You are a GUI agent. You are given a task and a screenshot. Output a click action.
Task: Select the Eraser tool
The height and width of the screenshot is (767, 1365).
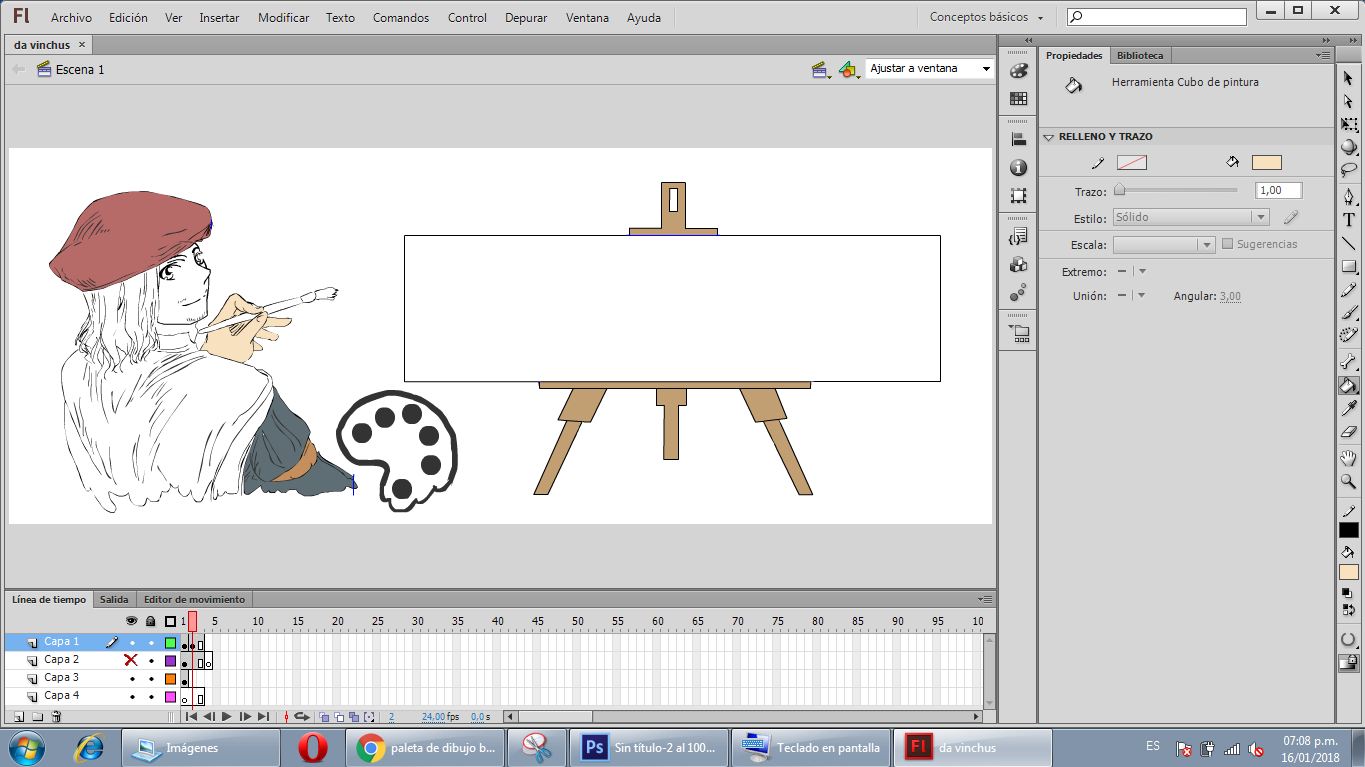[x=1349, y=431]
